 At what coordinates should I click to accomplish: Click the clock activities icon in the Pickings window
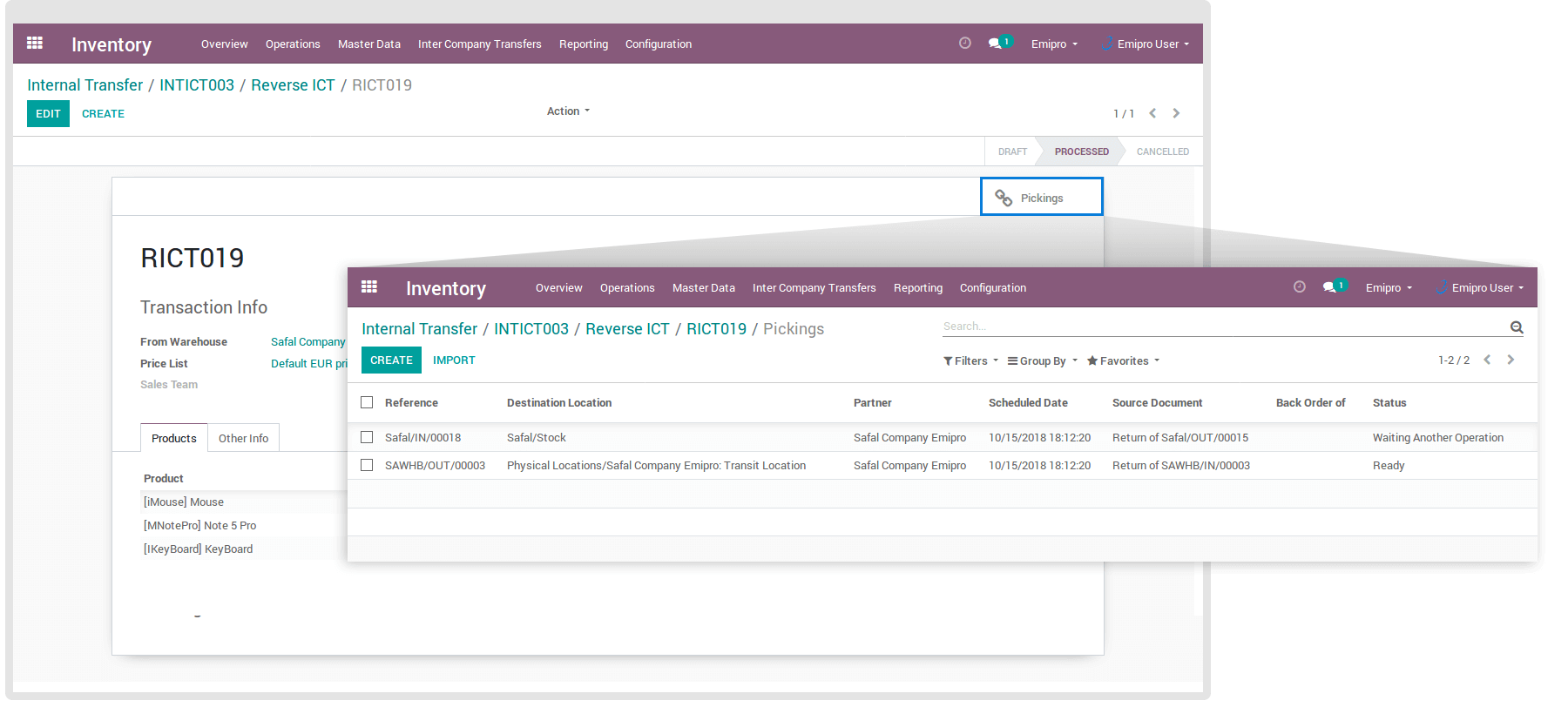pyautogui.click(x=1299, y=286)
